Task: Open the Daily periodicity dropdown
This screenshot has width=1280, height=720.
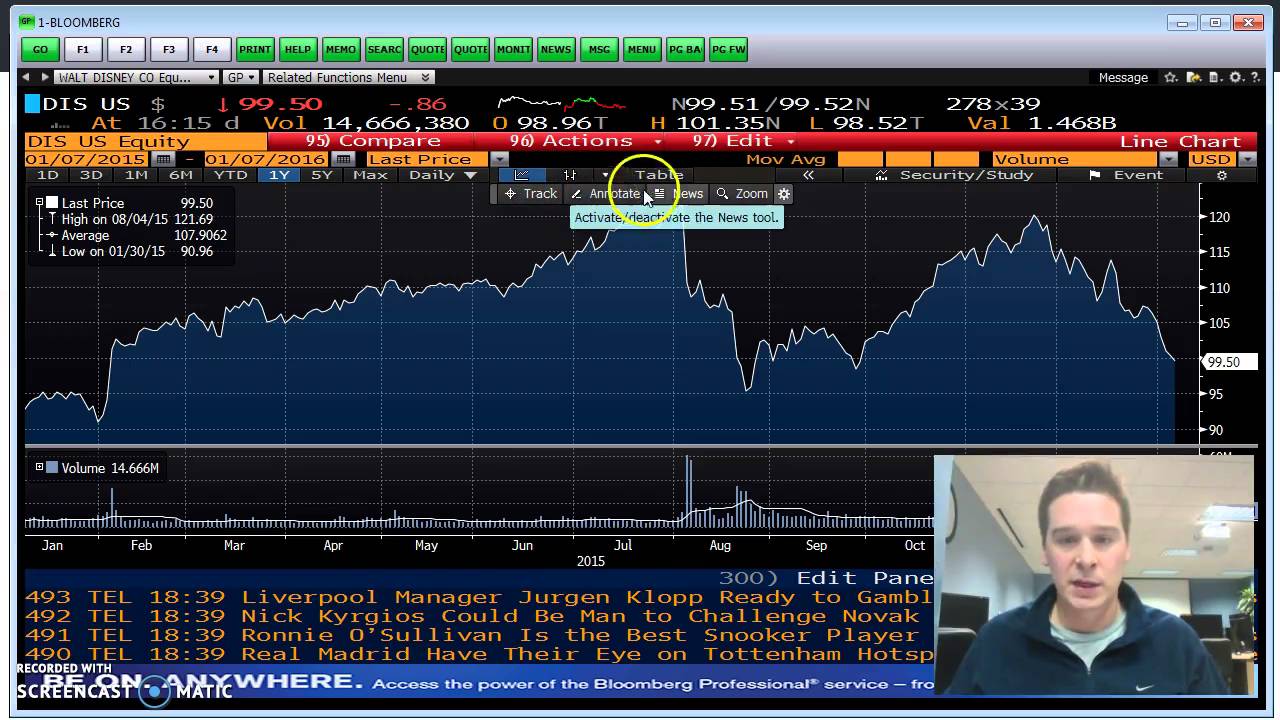Action: pos(442,175)
